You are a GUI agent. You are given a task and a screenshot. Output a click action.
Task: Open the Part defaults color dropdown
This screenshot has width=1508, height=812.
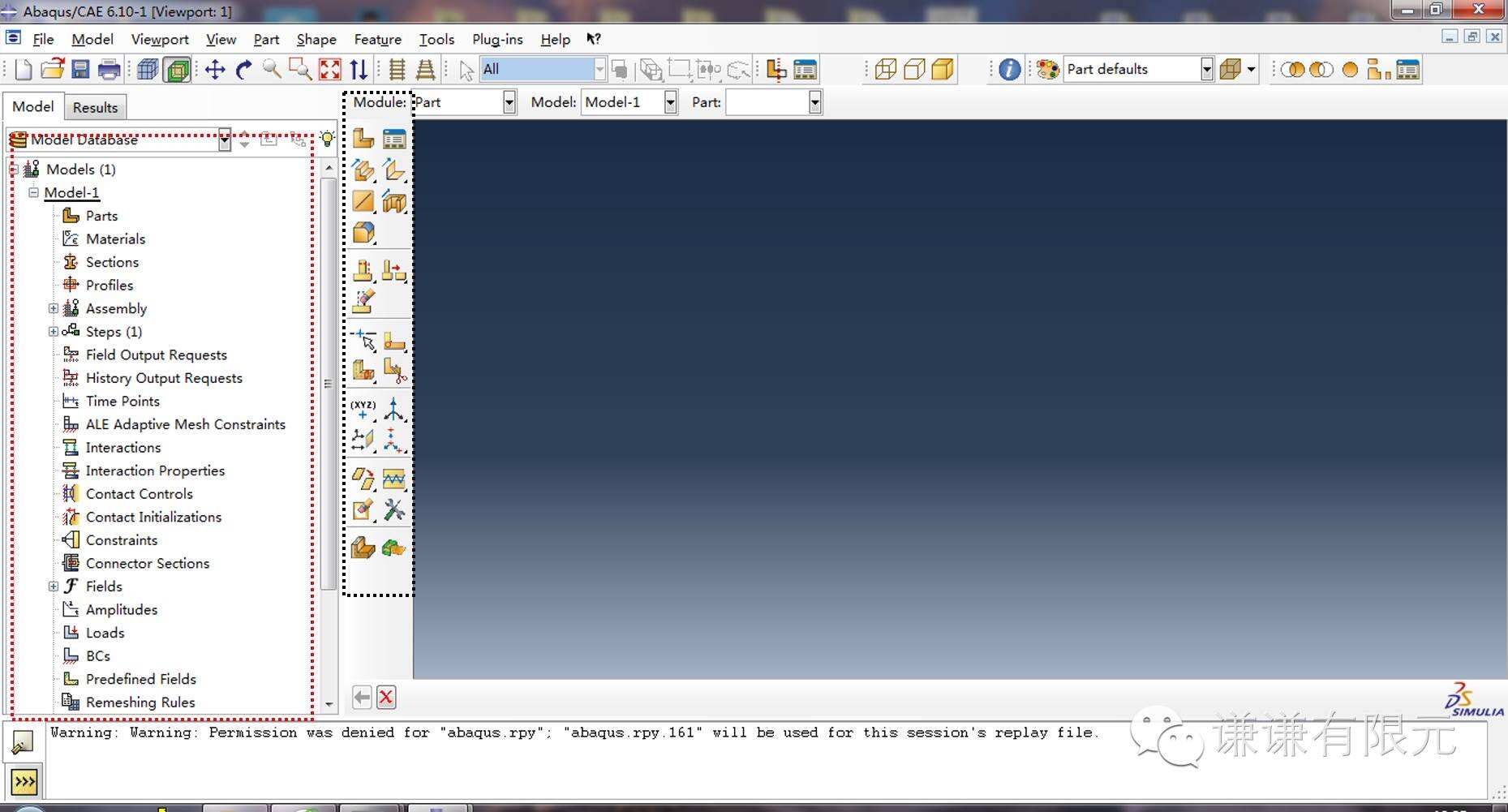click(1207, 70)
